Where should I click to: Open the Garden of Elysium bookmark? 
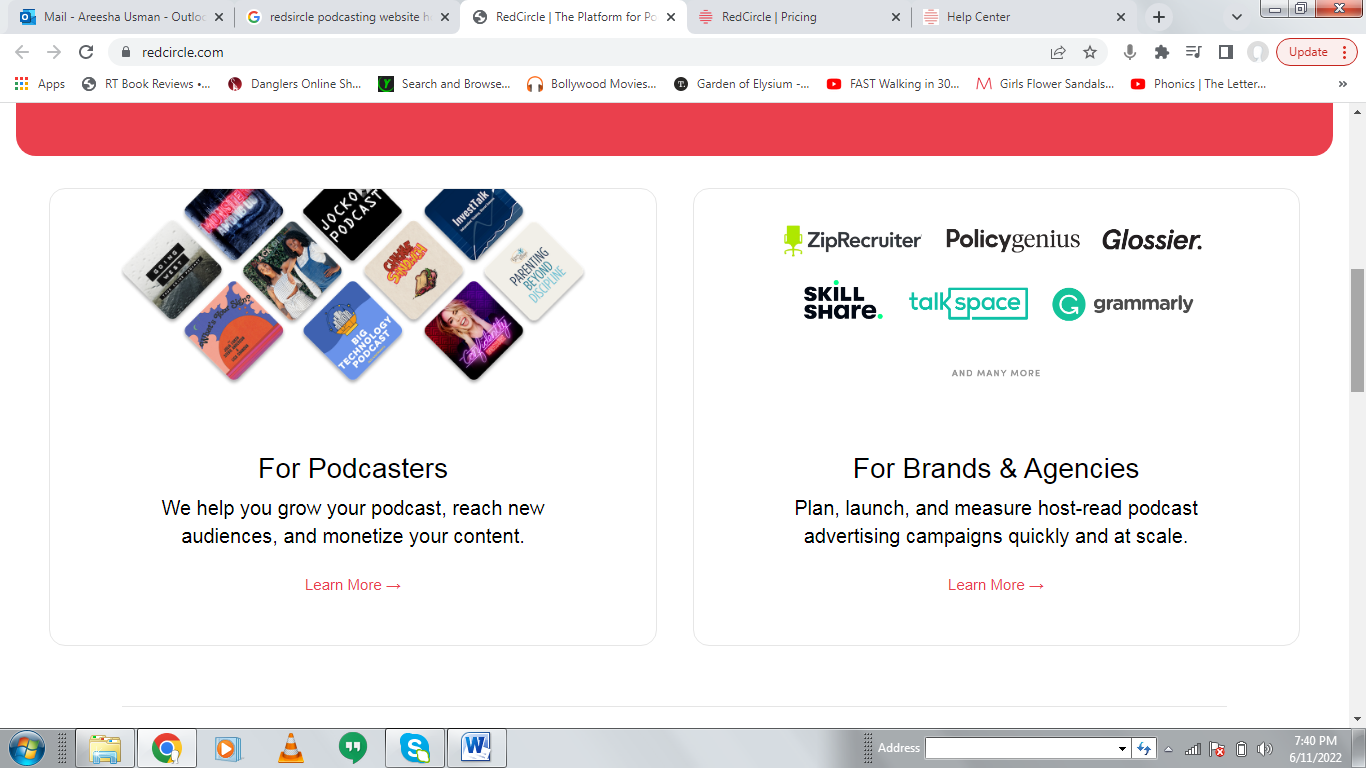742,84
